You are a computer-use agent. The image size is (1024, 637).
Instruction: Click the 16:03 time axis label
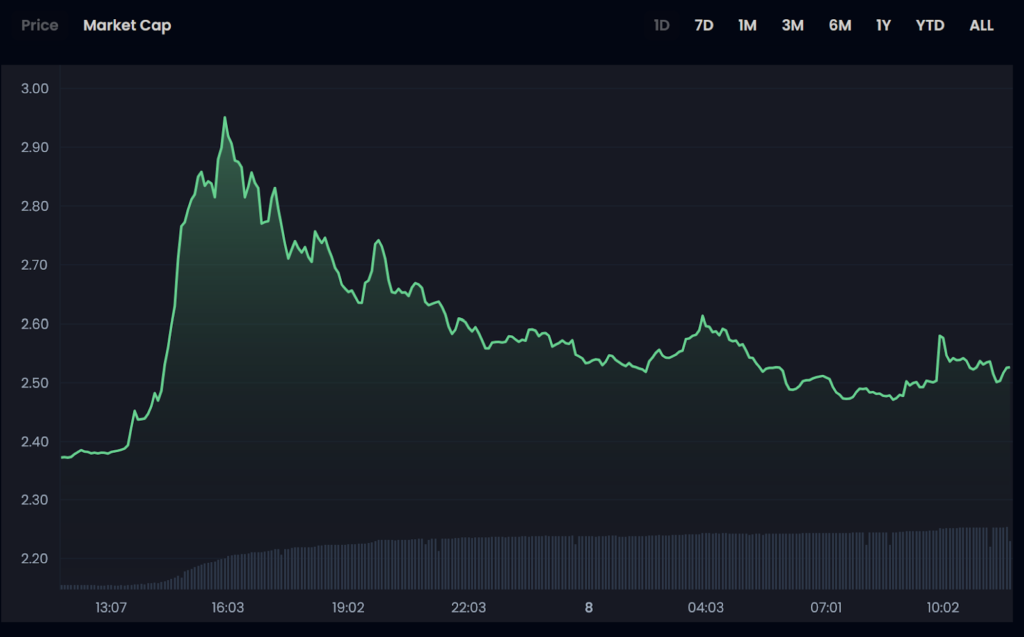pyautogui.click(x=227, y=608)
